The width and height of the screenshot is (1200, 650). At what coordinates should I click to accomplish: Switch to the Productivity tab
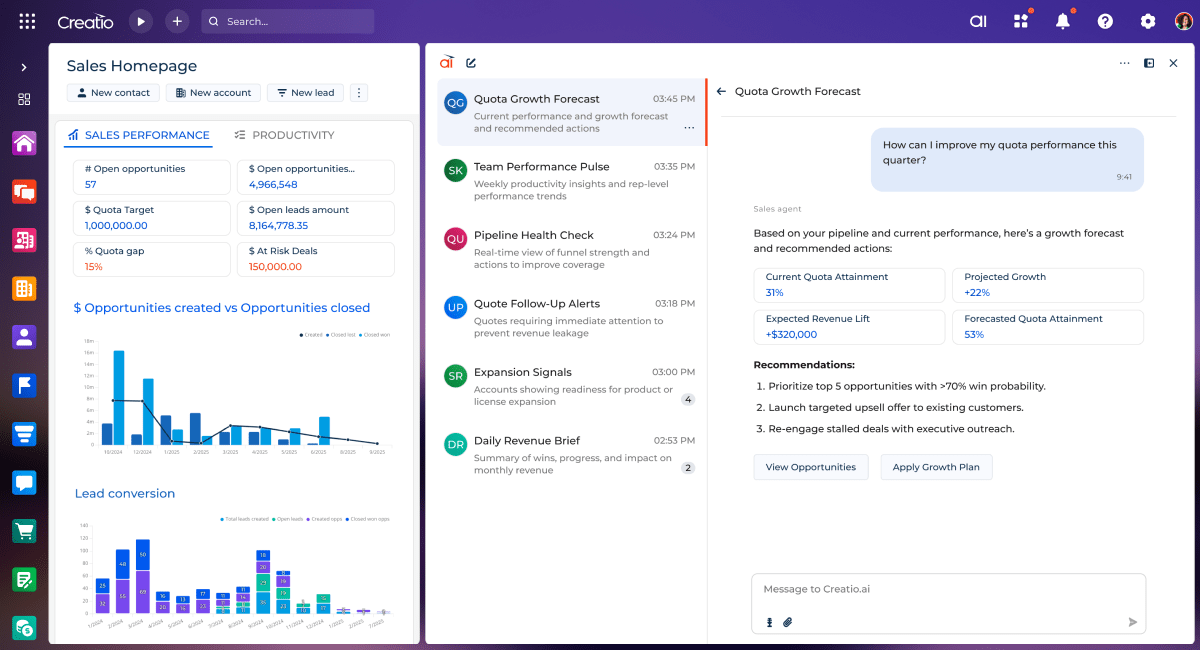click(284, 135)
